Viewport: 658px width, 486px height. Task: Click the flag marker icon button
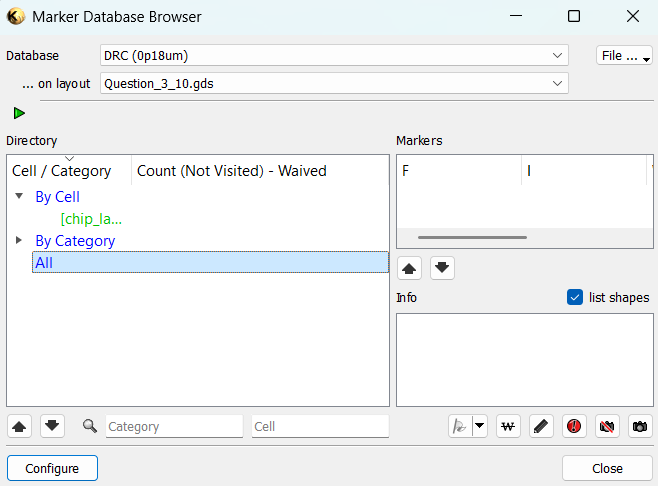[460, 426]
